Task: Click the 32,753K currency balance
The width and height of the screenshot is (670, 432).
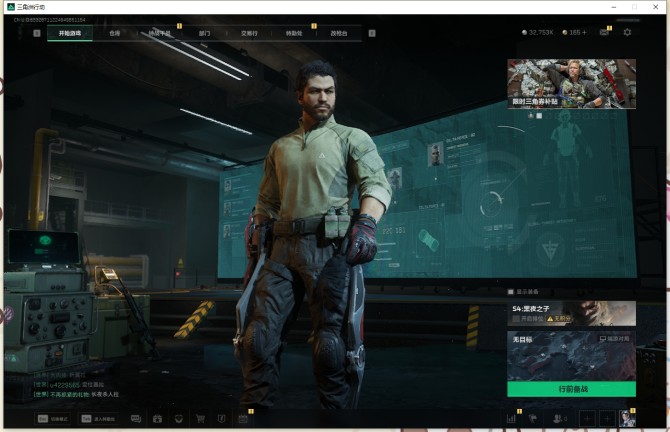Action: (538, 32)
